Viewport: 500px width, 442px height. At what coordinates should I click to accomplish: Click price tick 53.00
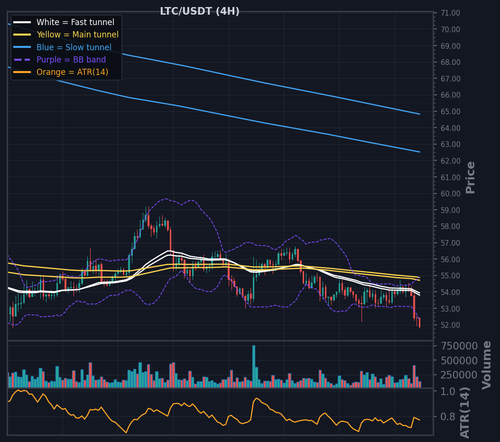tap(450, 309)
